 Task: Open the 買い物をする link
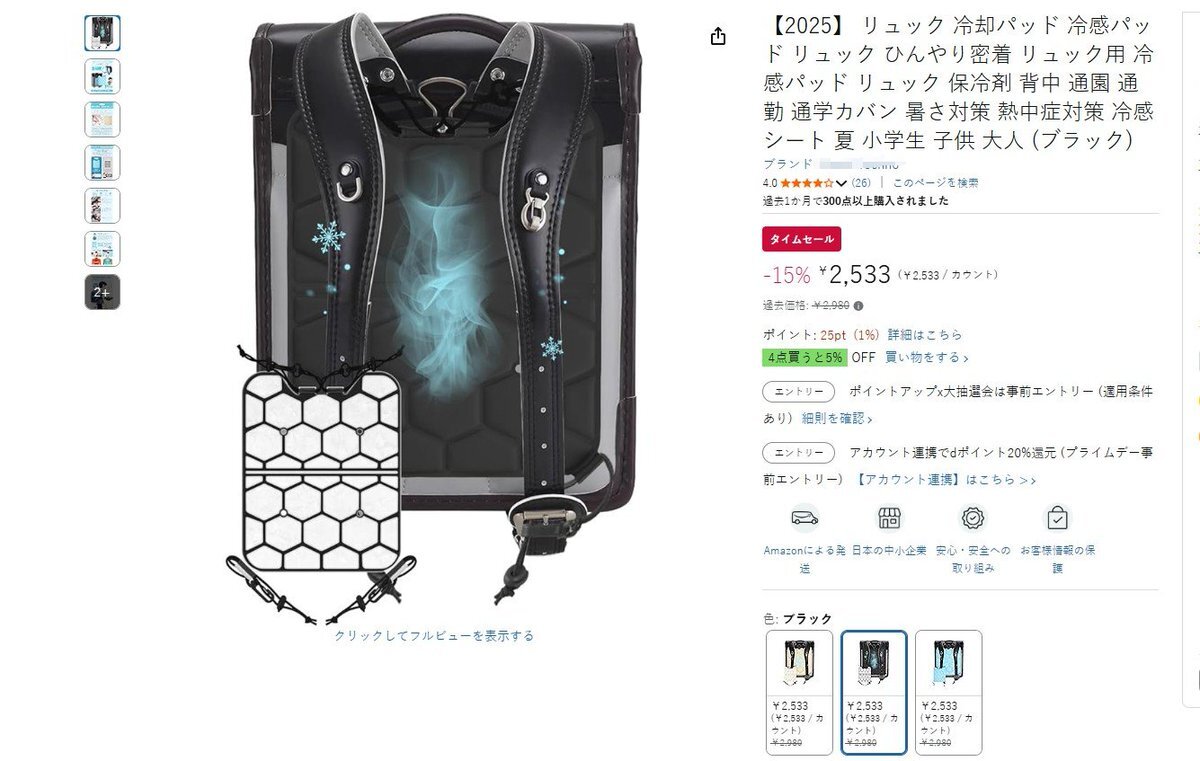926,357
